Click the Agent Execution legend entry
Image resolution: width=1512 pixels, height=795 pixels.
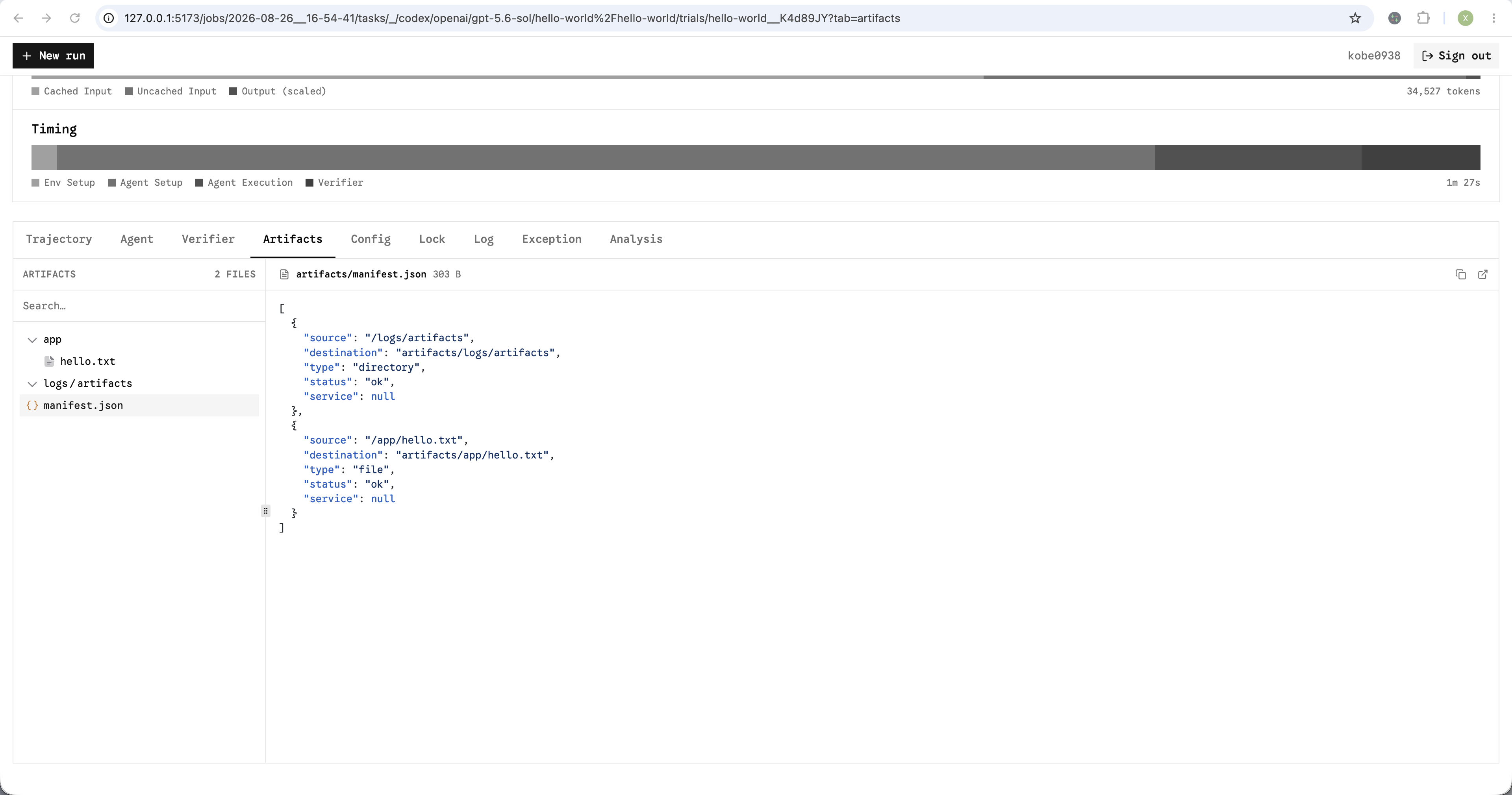click(244, 183)
